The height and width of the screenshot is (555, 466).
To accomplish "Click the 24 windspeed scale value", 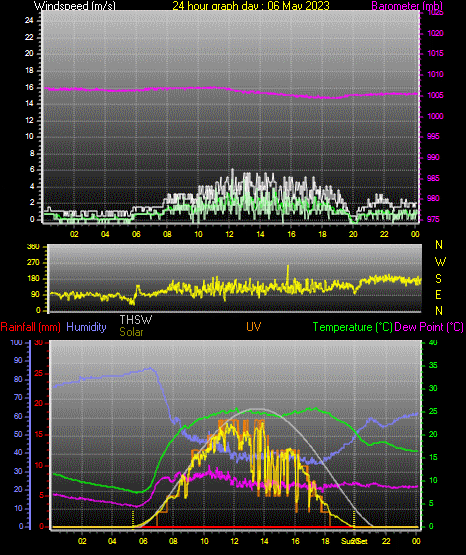I will [29, 20].
